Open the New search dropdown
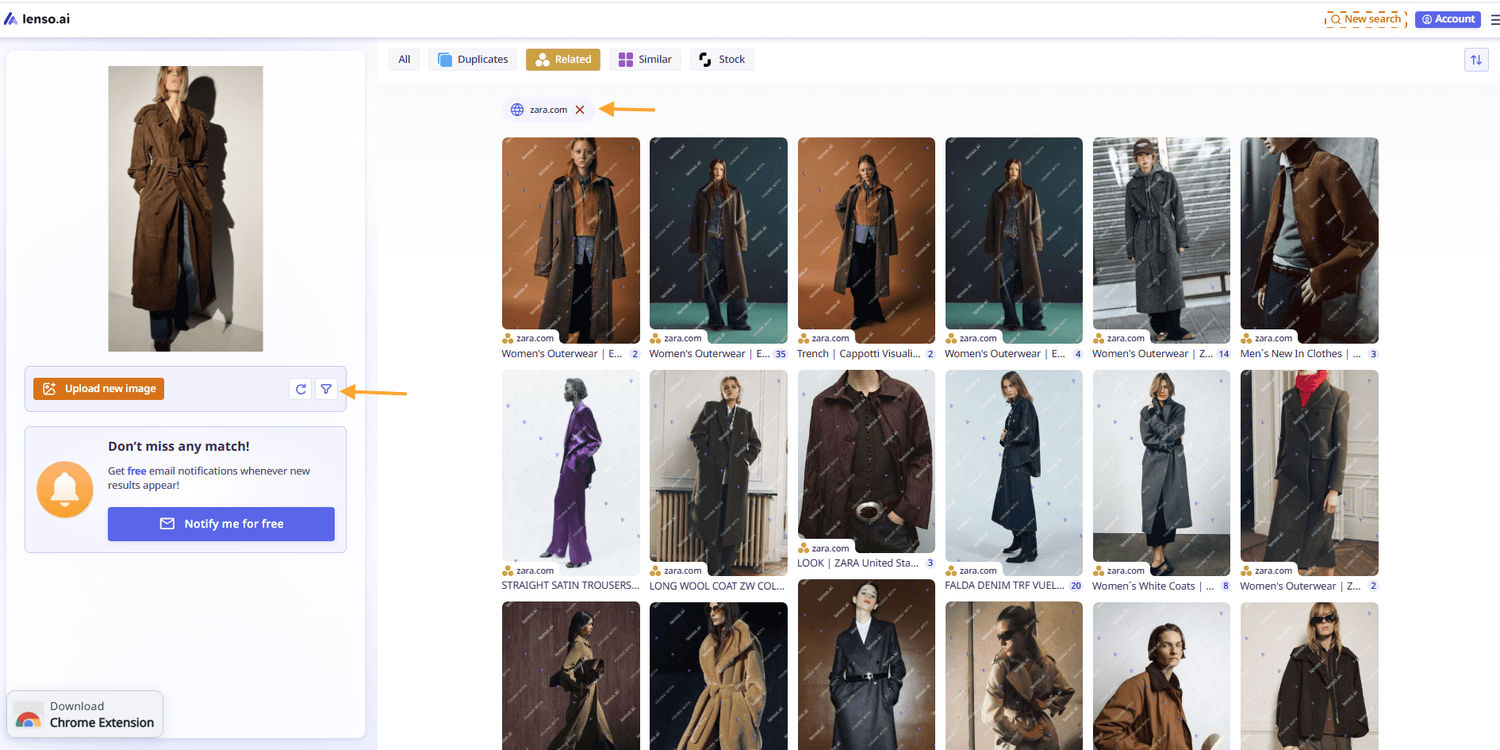Screen dimensions: 1500x750 (x=1364, y=18)
